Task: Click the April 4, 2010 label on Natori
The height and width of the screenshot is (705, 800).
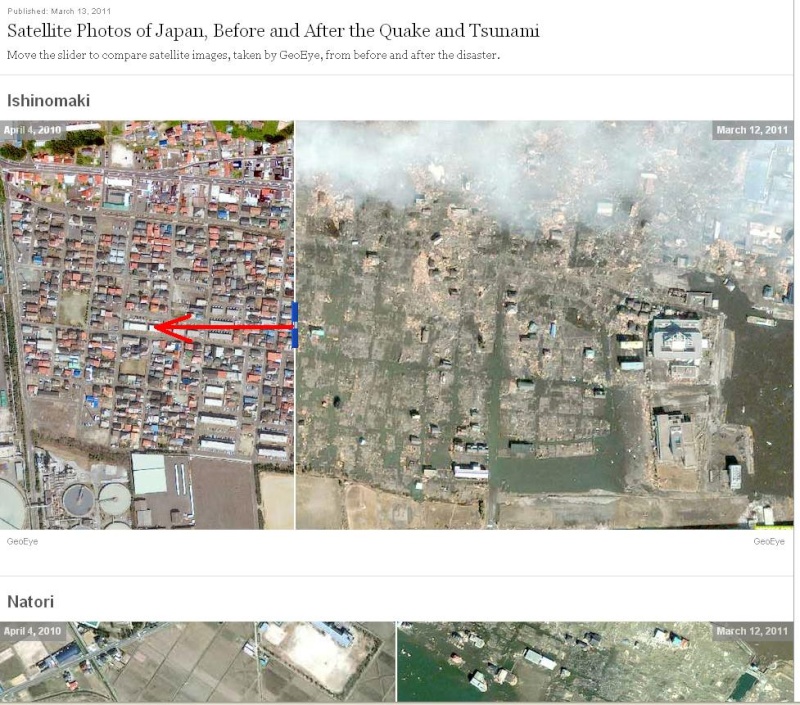Action: 32,631
